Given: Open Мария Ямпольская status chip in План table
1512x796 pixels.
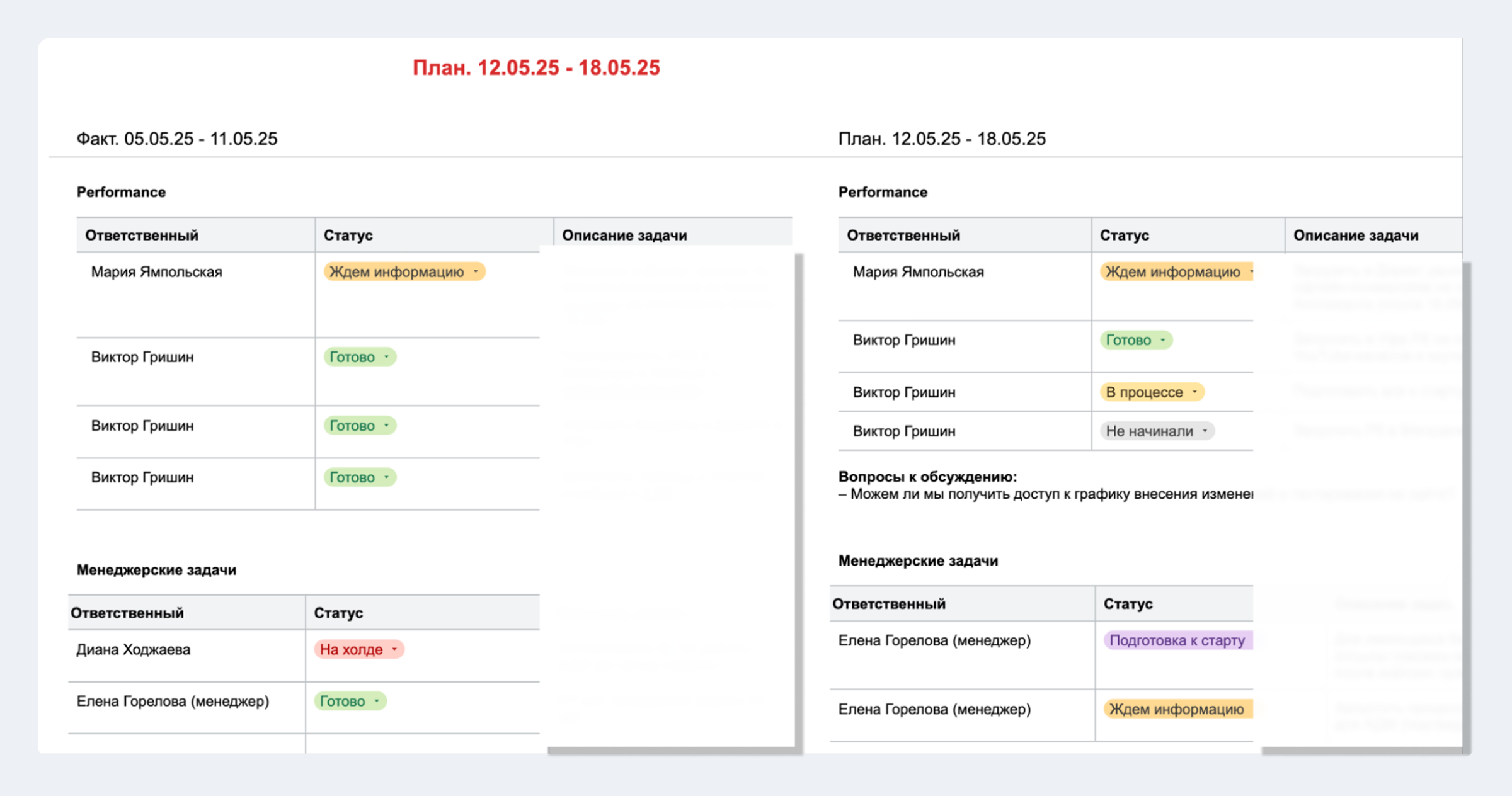Looking at the screenshot, I should (1176, 272).
